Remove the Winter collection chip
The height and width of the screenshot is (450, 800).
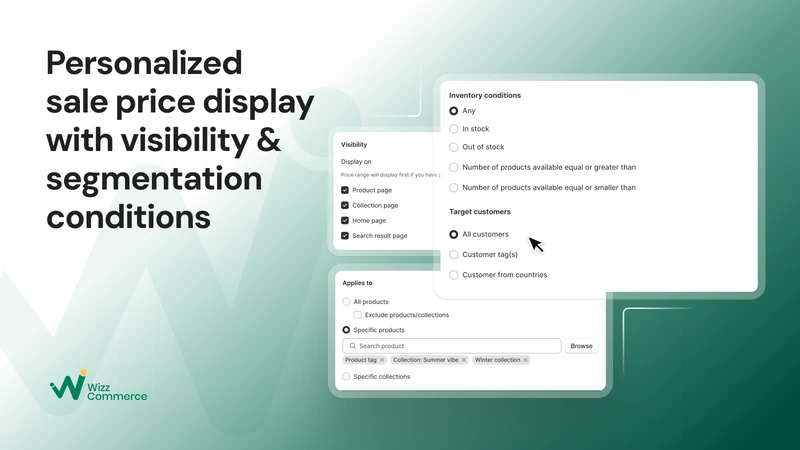(x=526, y=360)
